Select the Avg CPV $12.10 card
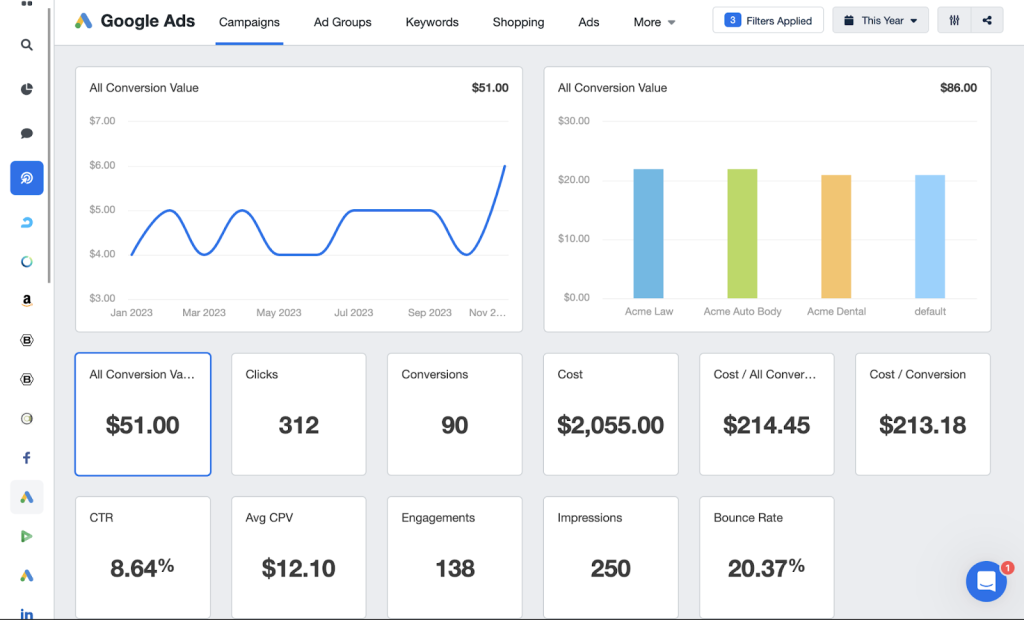Image resolution: width=1024 pixels, height=620 pixels. tap(298, 557)
